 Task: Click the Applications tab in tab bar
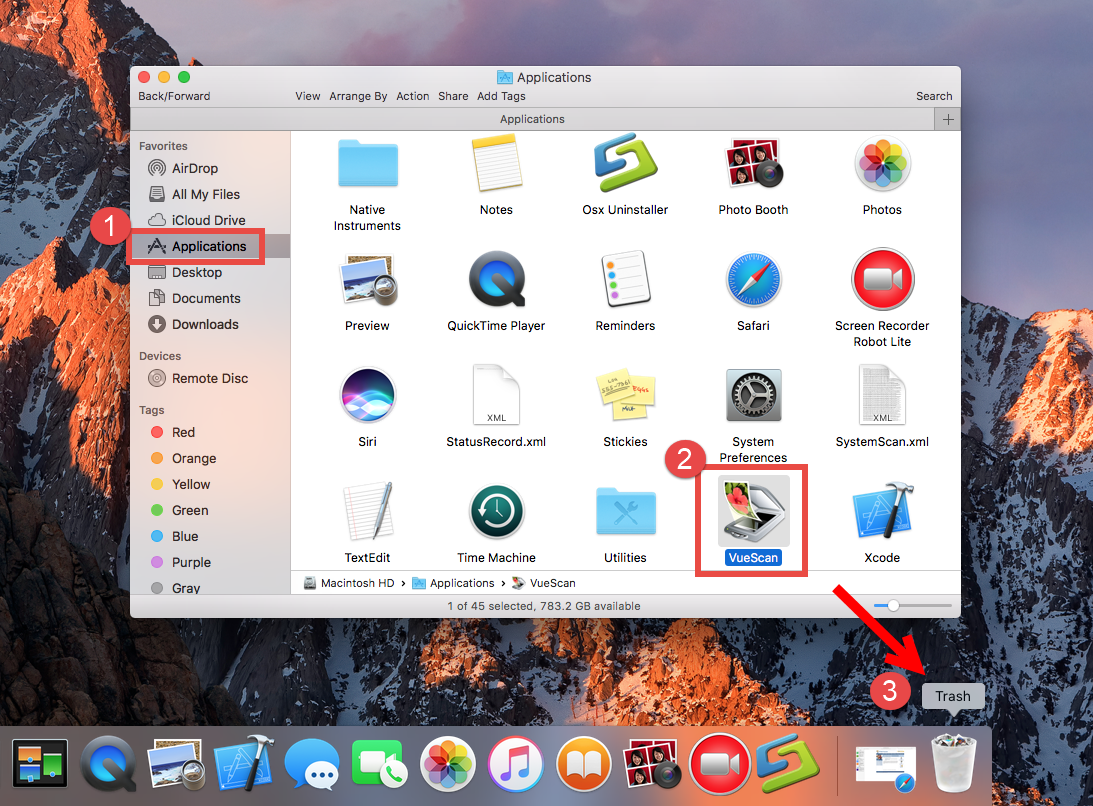click(x=532, y=119)
